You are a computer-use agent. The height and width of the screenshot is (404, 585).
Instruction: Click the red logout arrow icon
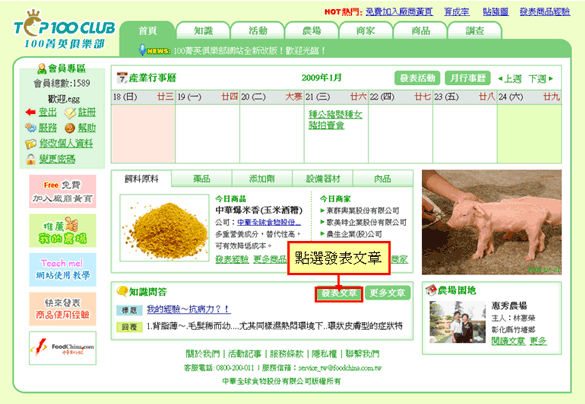pos(31,112)
